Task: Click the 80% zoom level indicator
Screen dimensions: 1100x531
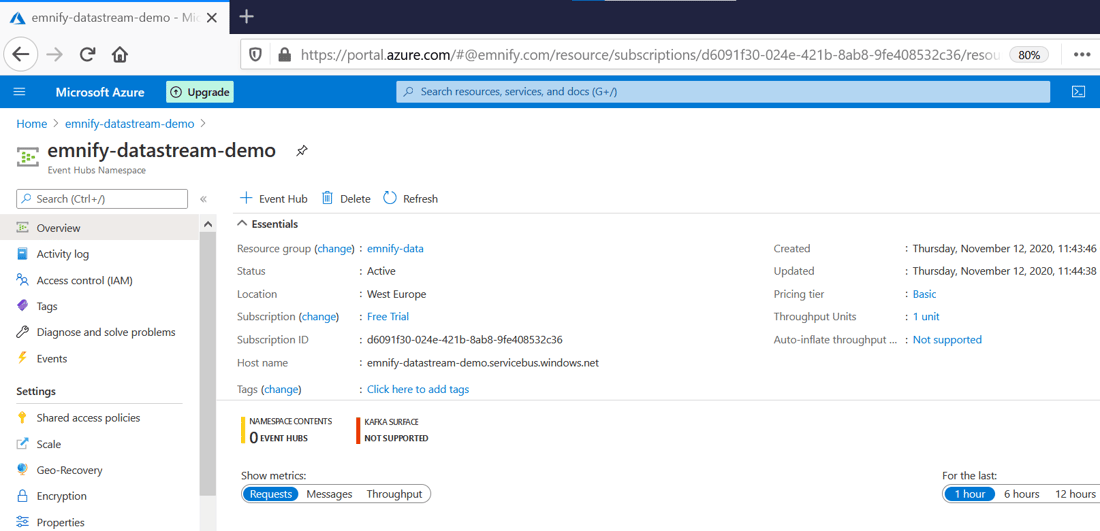Action: pyautogui.click(x=1029, y=55)
